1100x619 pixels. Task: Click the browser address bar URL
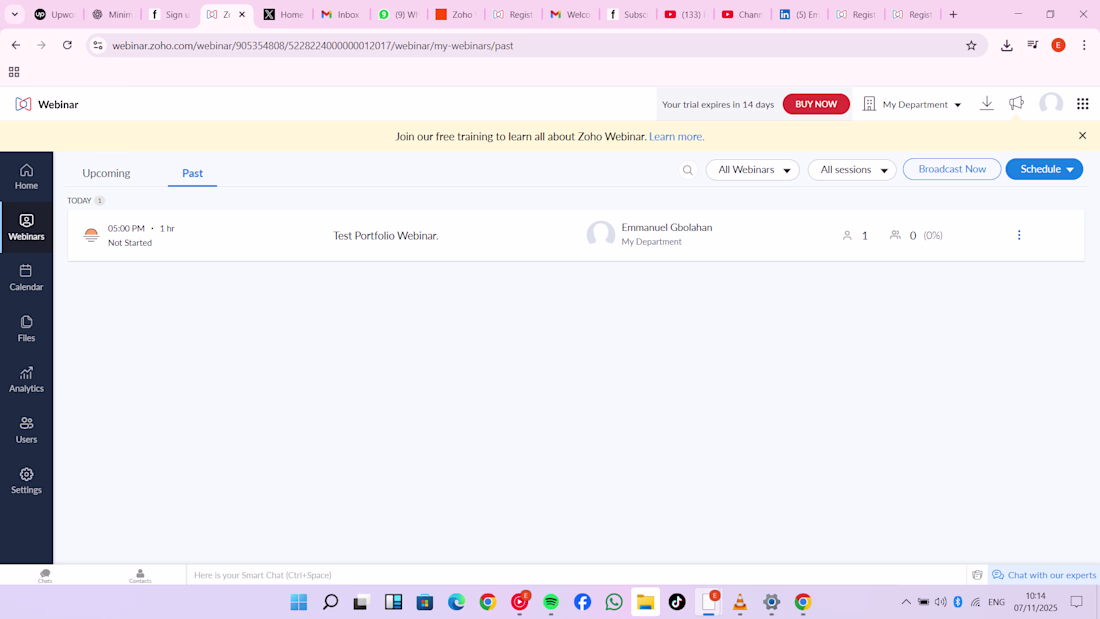pos(313,46)
